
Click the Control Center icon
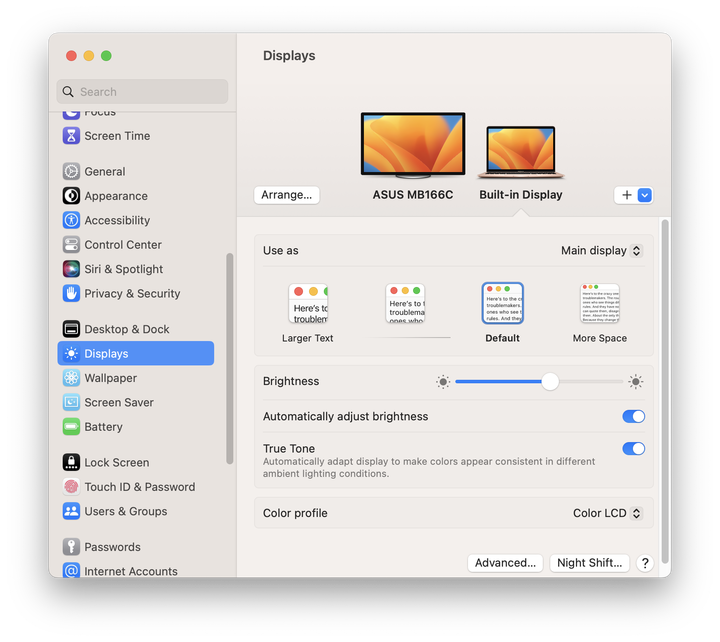coord(71,244)
